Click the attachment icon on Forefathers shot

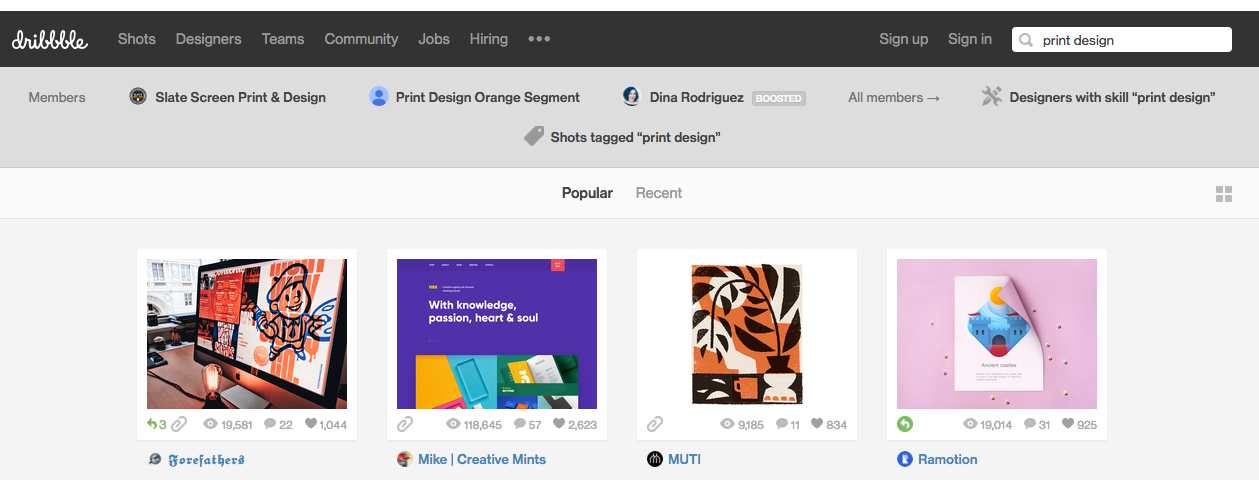pyautogui.click(x=179, y=424)
